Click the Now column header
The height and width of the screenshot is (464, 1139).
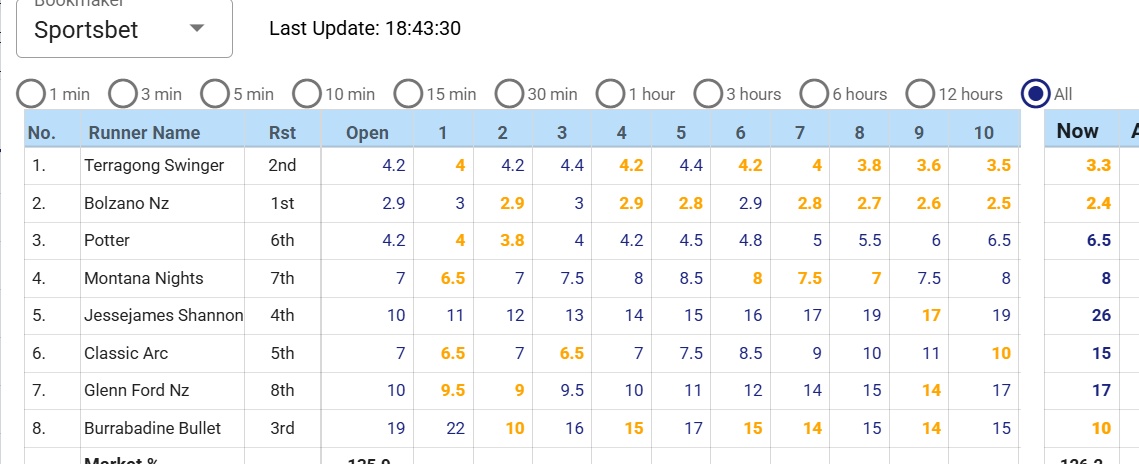pos(1077,131)
